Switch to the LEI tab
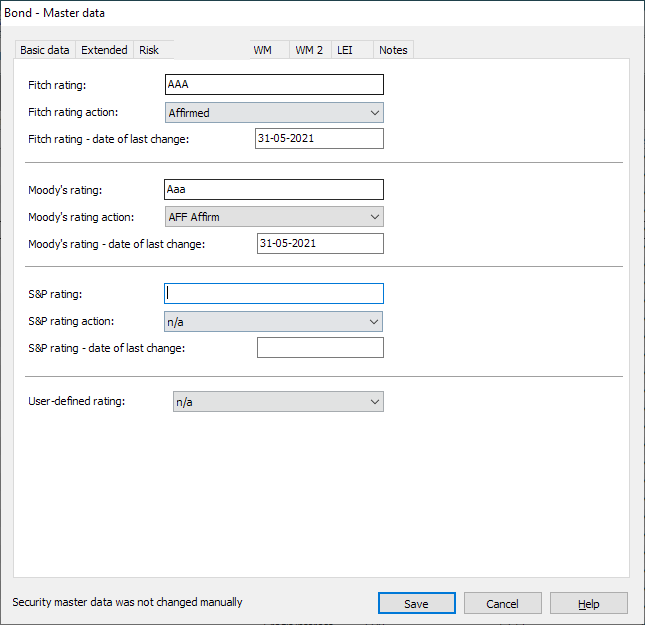This screenshot has height=625, width=645. [345, 50]
